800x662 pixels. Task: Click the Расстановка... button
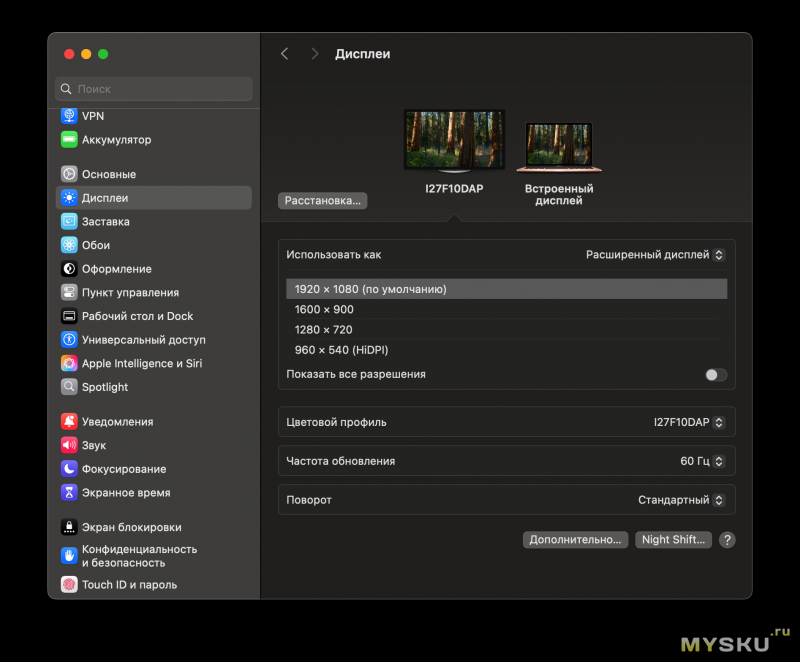coord(322,201)
